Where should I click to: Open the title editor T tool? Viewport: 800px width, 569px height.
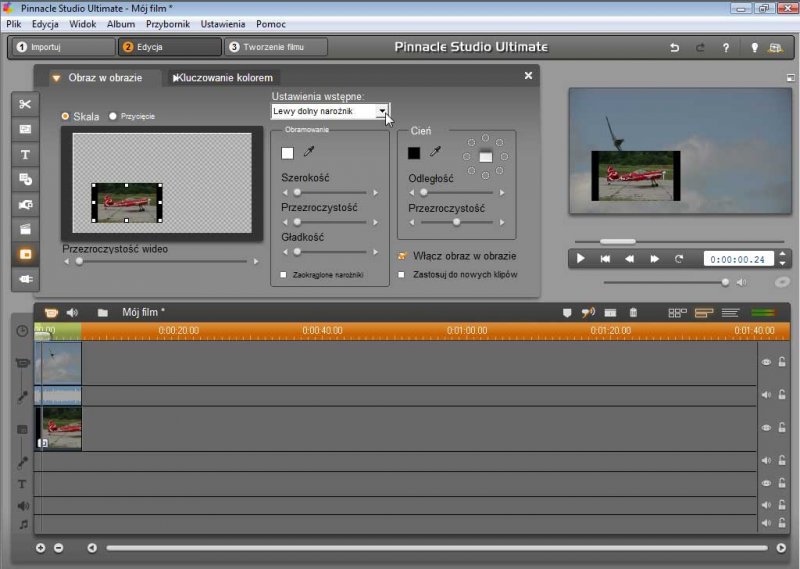[25, 154]
